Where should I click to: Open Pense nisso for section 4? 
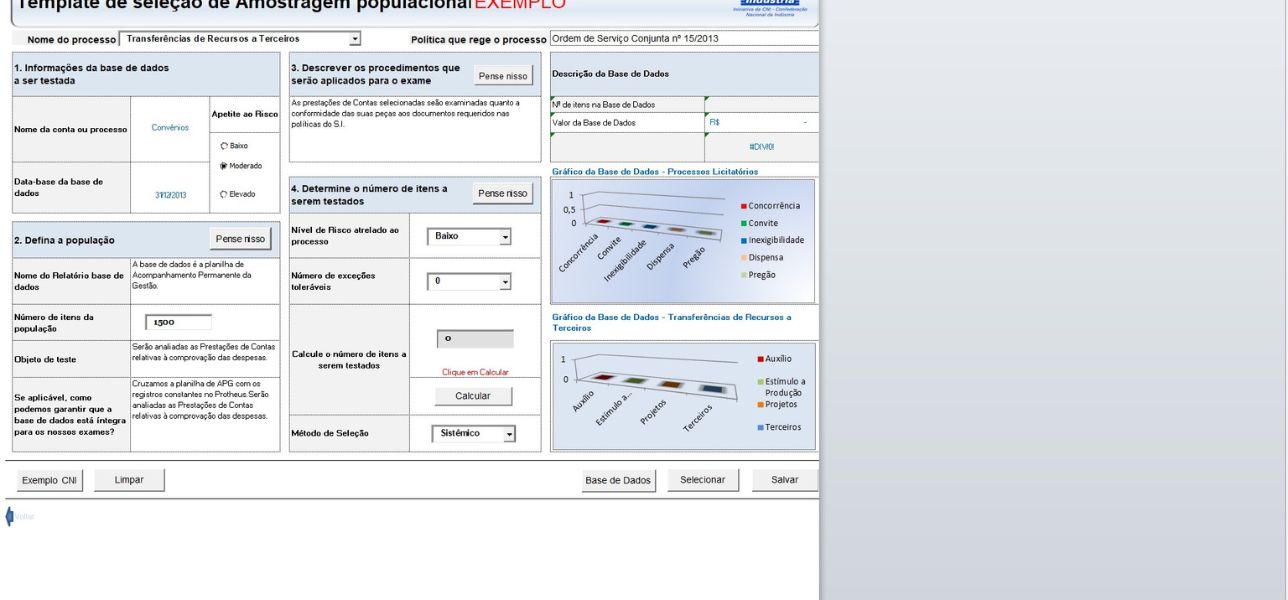click(503, 194)
